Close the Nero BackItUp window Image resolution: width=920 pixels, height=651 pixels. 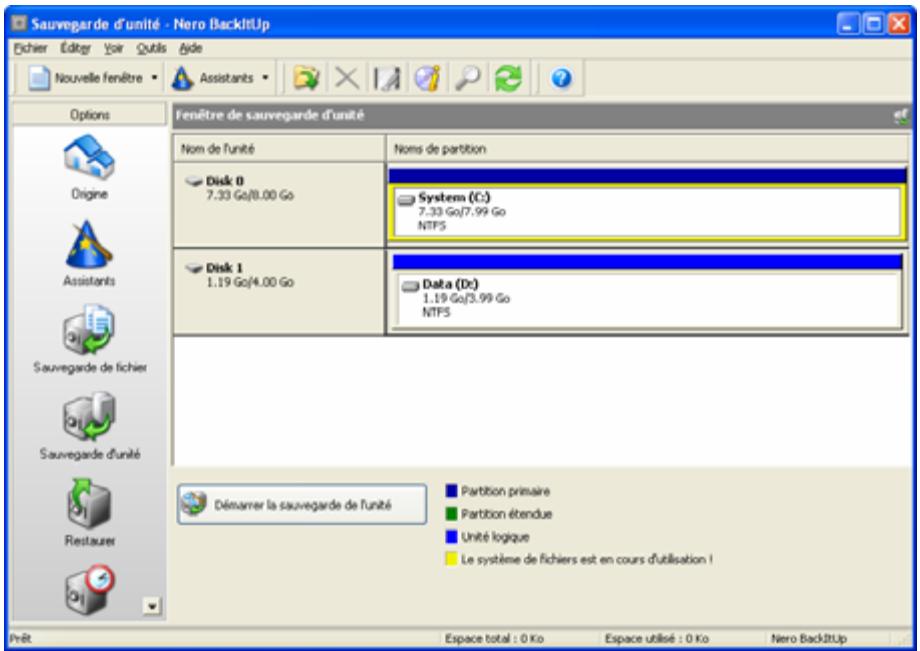(899, 24)
